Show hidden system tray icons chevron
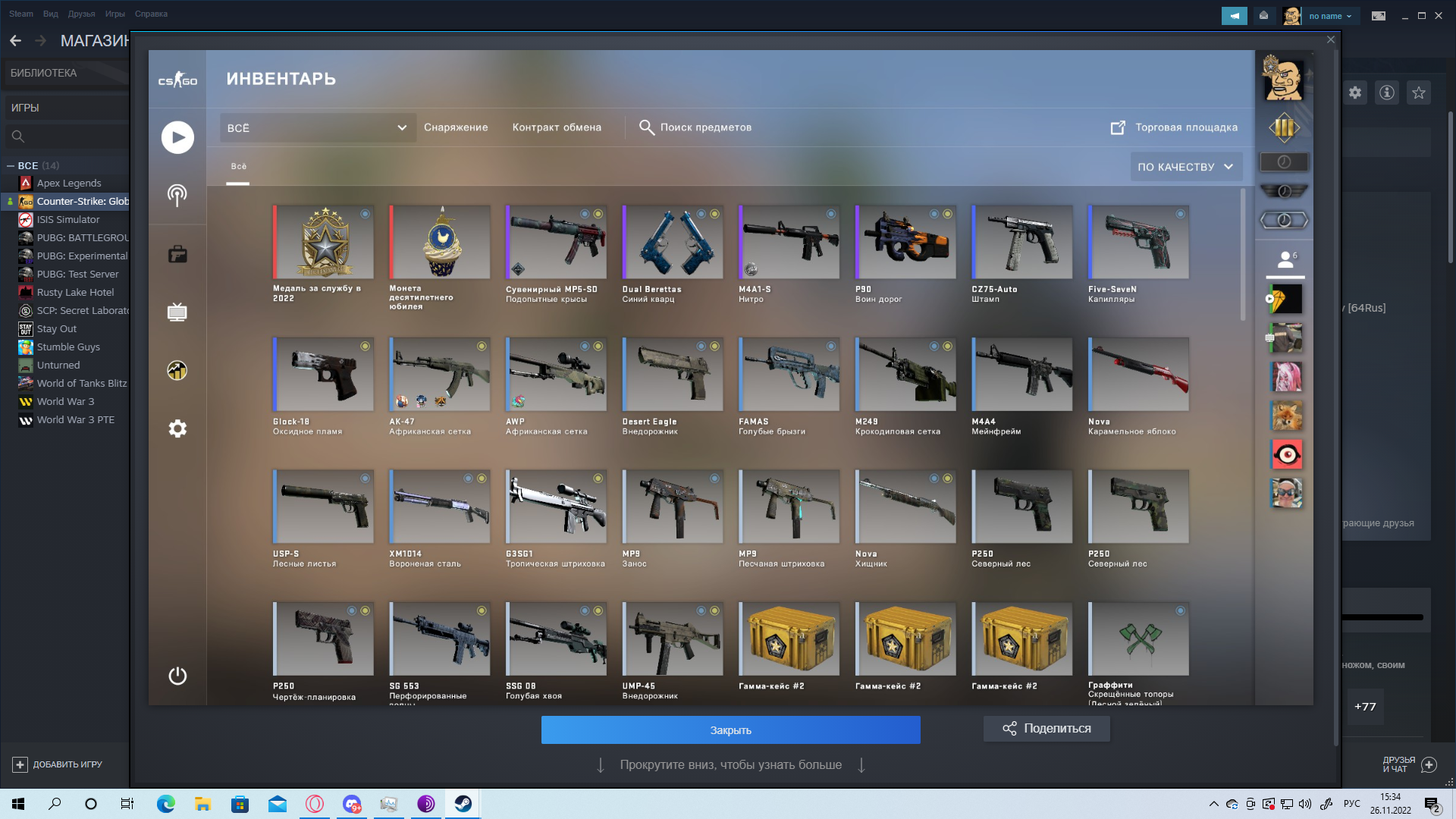The image size is (1456, 819). coord(1214,804)
